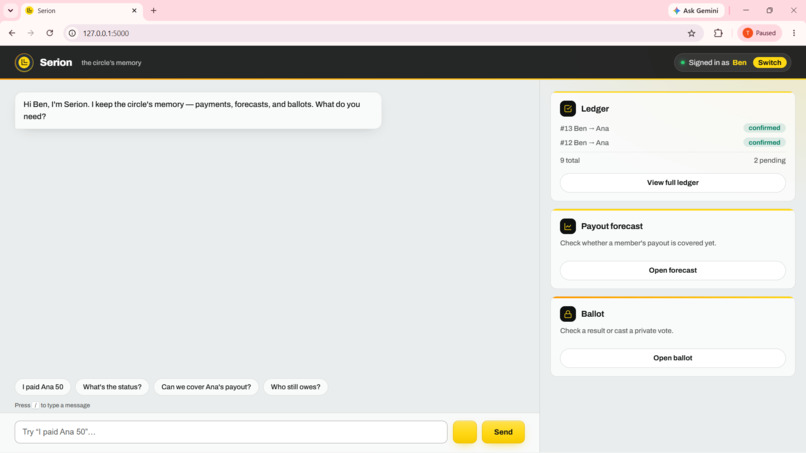
Task: Open the browser extensions puzzle icon
Action: coord(718,33)
